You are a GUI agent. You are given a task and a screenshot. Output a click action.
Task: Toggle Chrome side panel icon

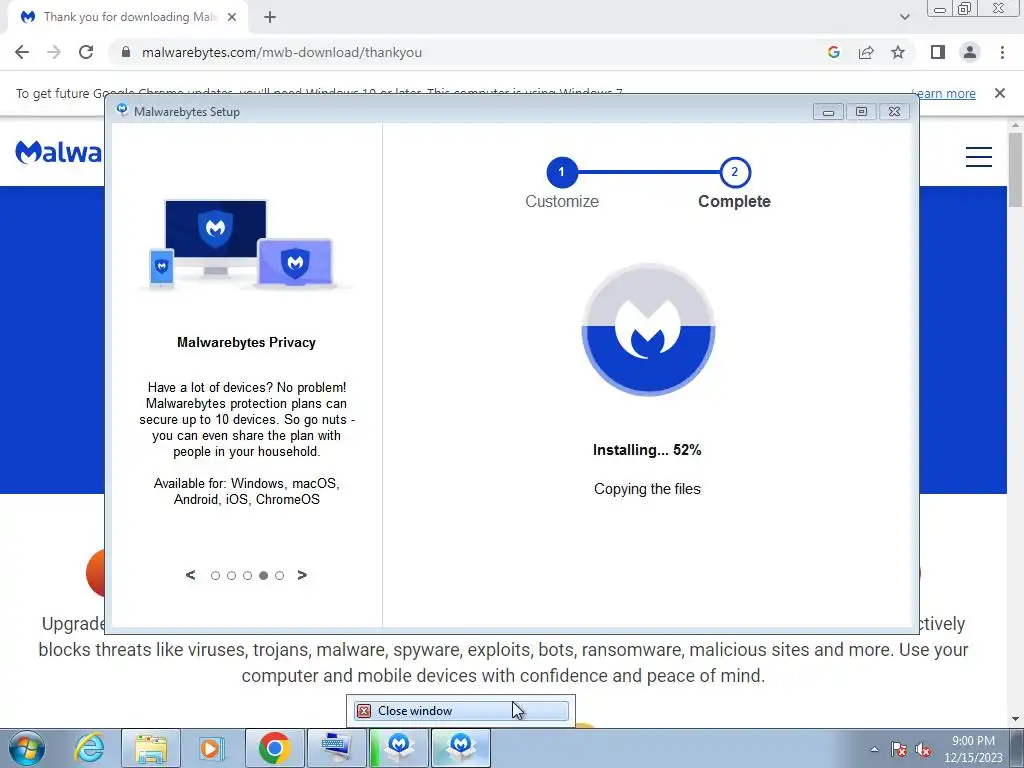pos(938,52)
